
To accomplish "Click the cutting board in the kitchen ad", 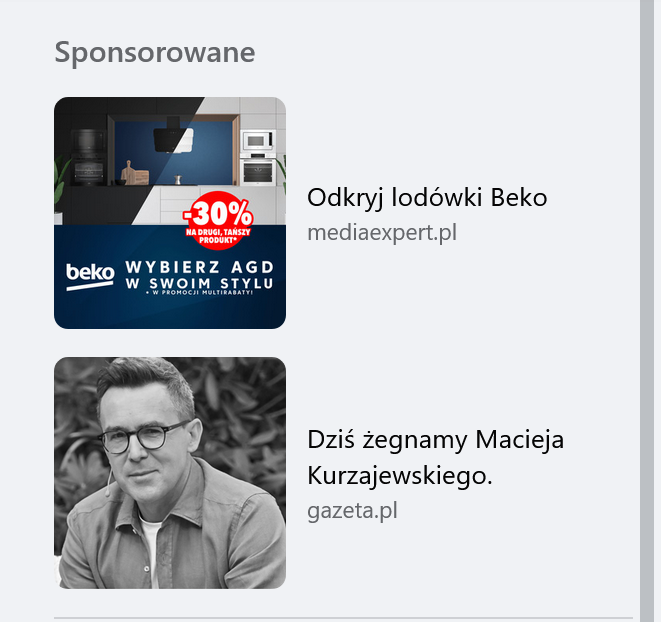I will click(135, 173).
